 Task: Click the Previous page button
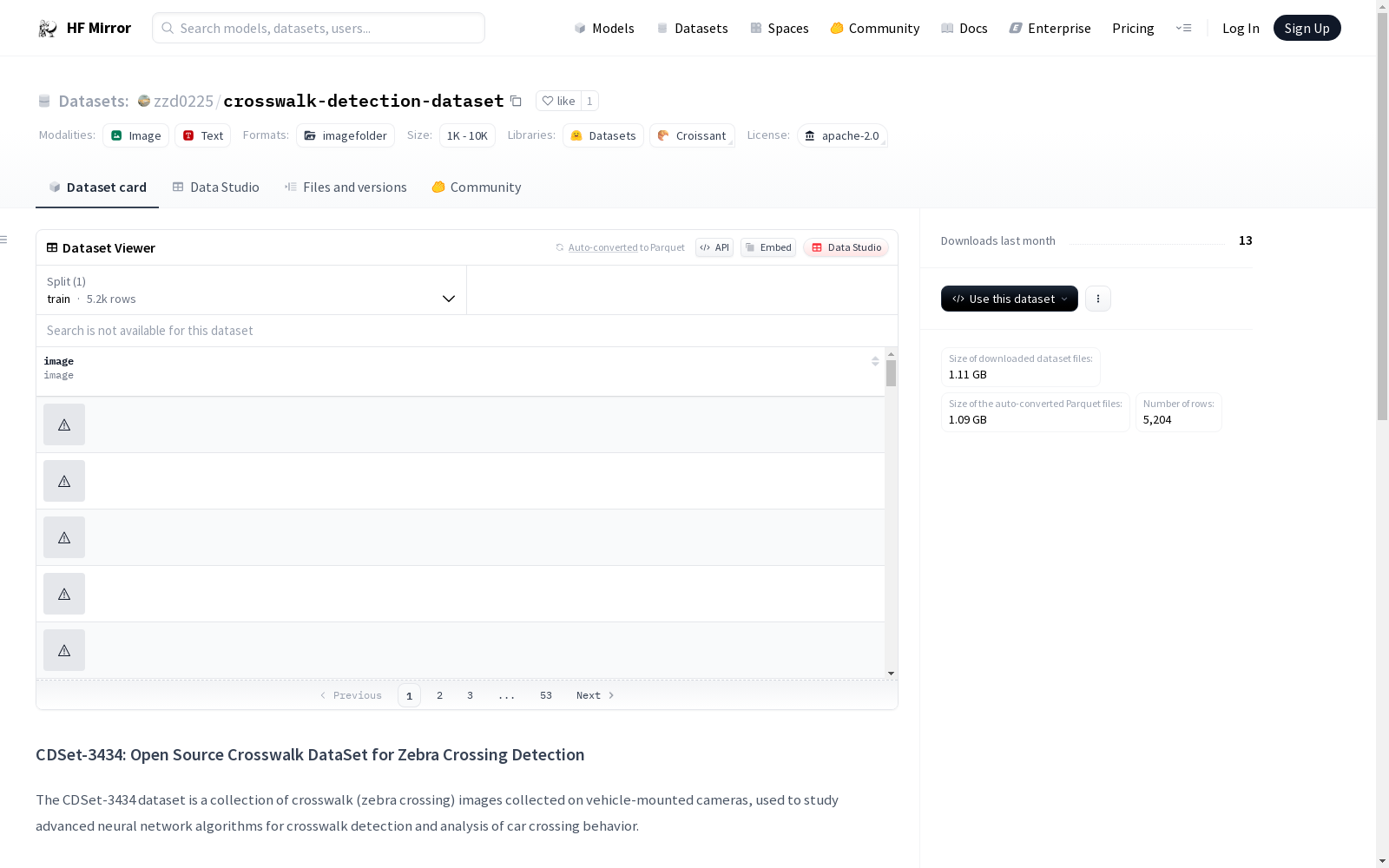(351, 695)
